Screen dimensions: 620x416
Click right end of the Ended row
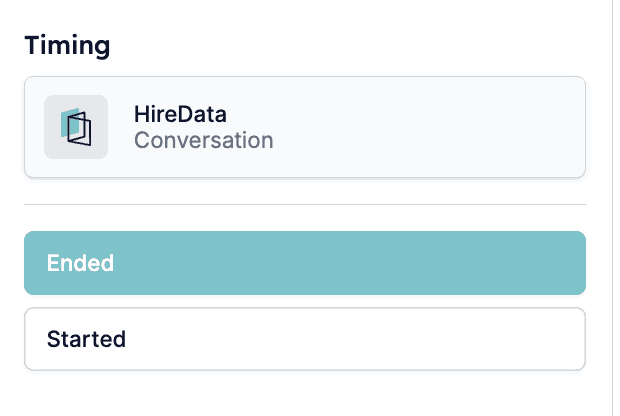click(554, 263)
